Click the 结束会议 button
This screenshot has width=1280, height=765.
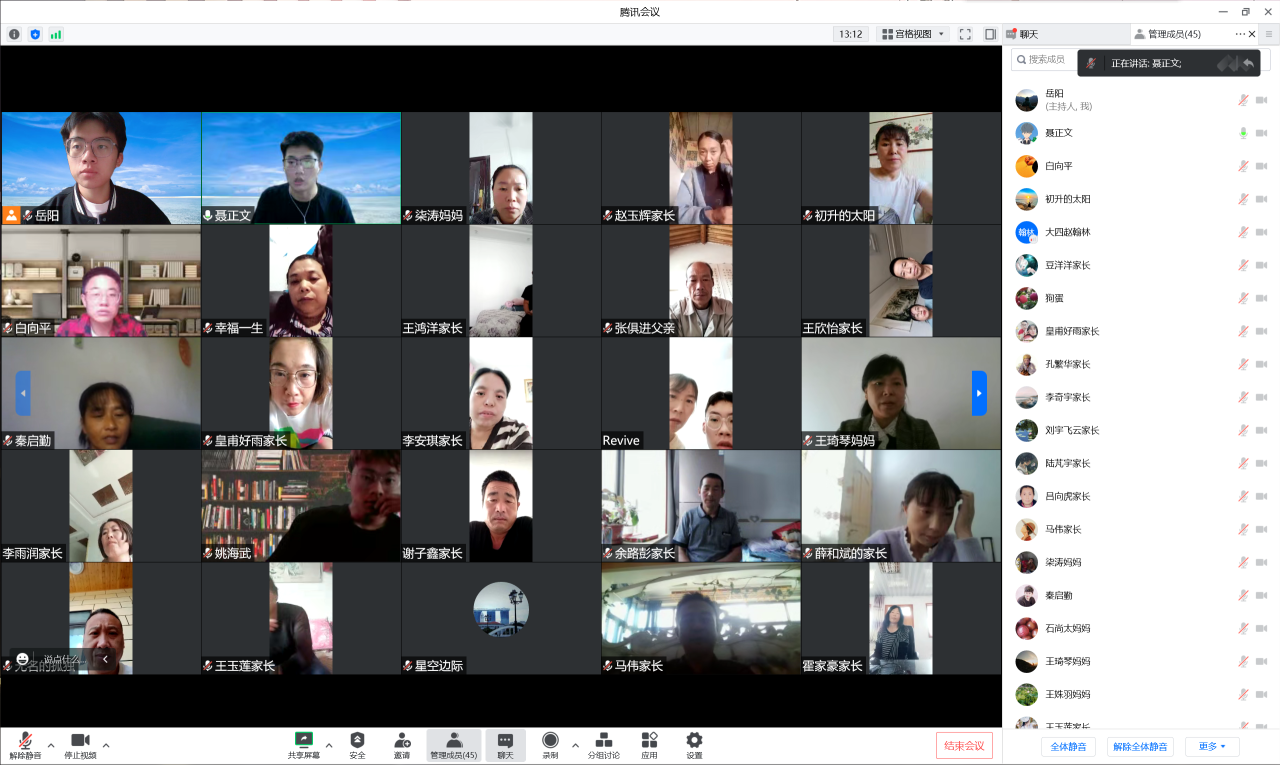(x=964, y=746)
